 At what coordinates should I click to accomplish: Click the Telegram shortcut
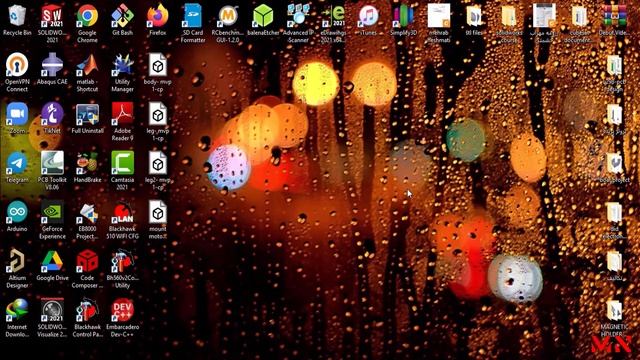pos(17,163)
